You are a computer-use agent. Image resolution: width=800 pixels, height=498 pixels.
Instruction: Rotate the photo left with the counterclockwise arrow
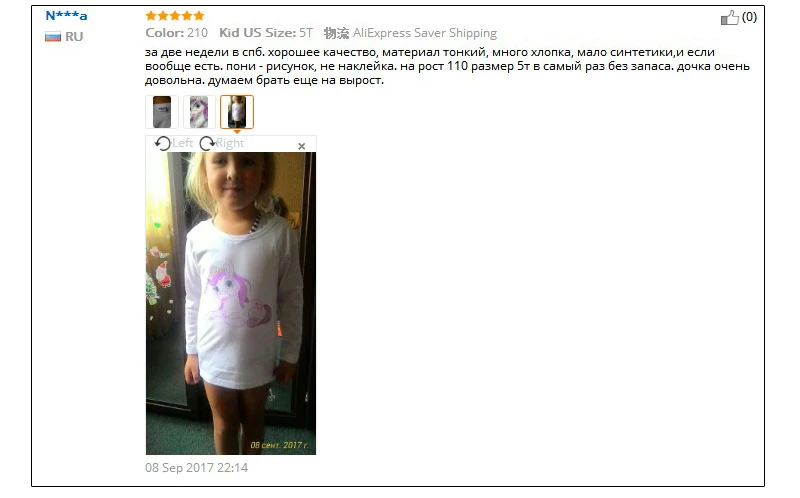(x=162, y=143)
